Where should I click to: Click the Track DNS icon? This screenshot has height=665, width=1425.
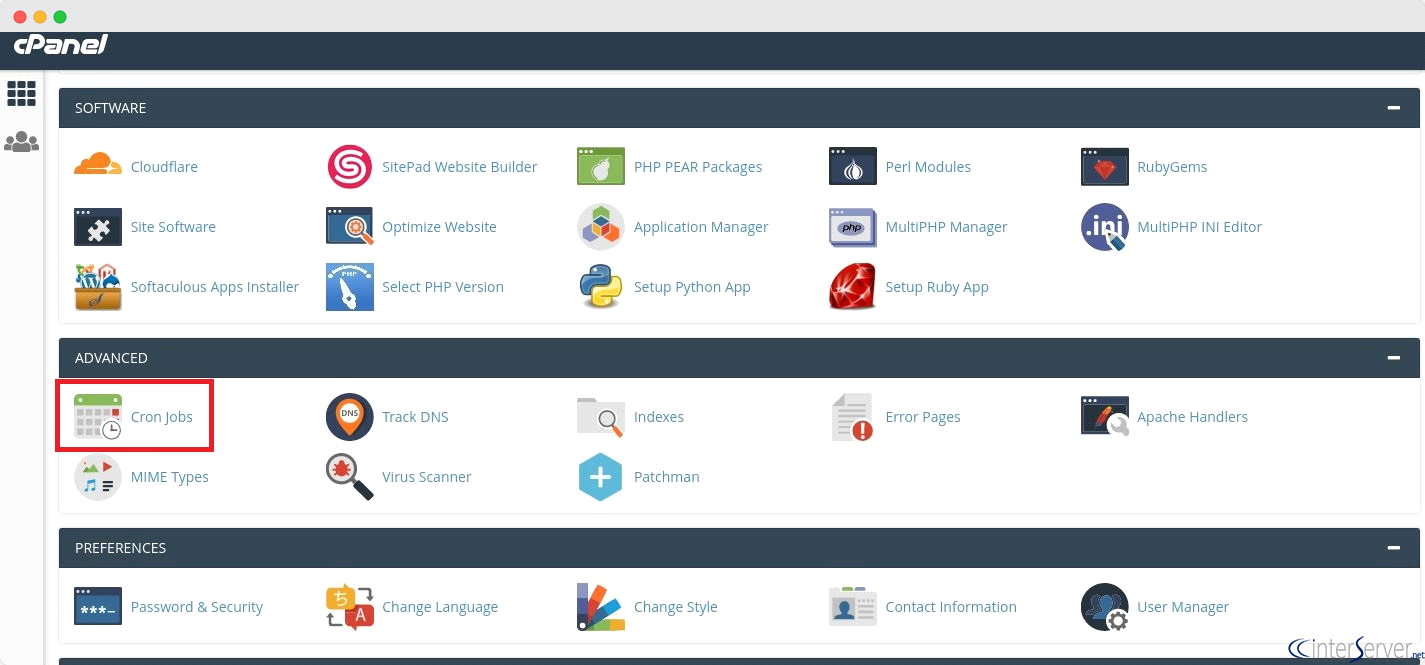(350, 417)
